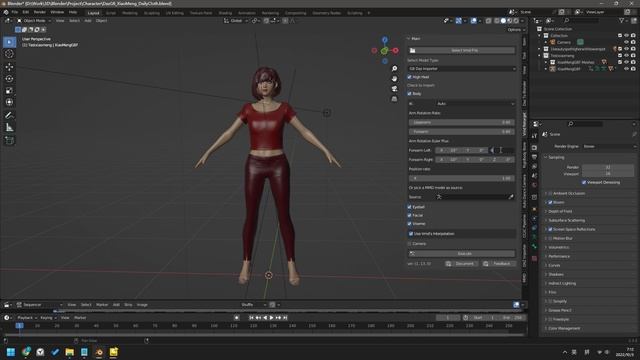
Task: Select the Scale tool
Action: coord(9,91)
